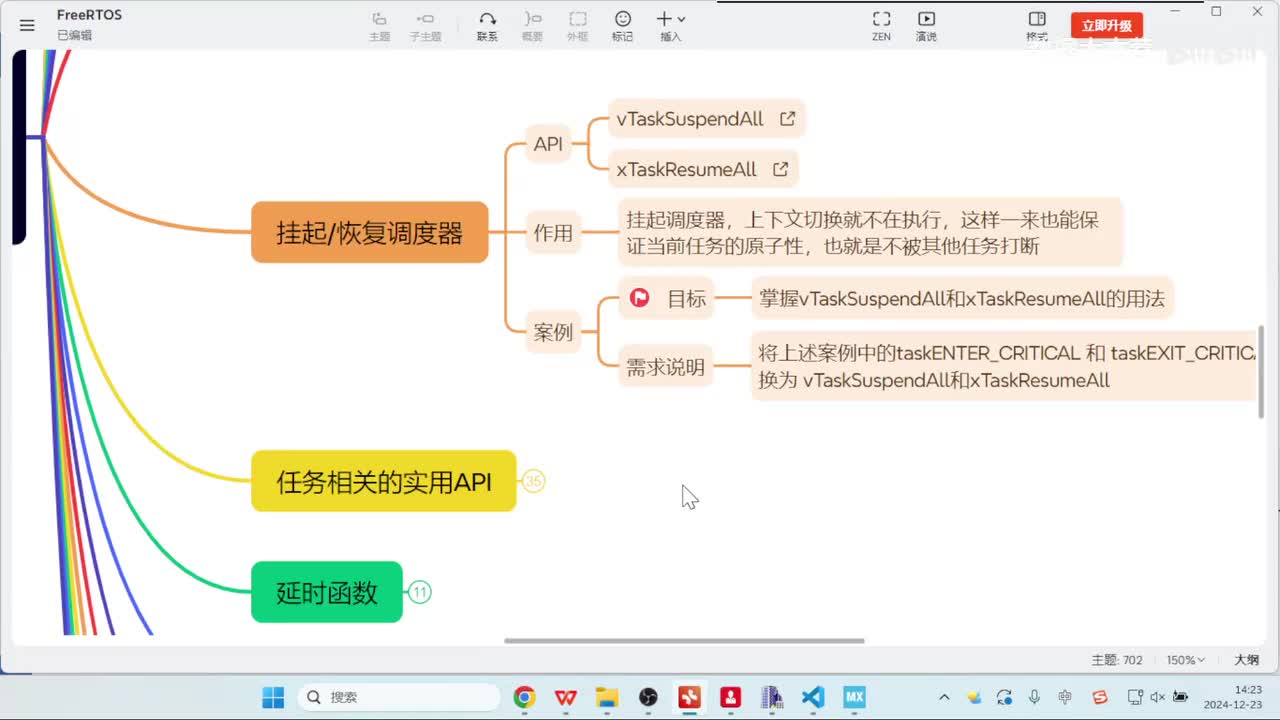Image resolution: width=1280 pixels, height=720 pixels.
Task: Open Visual Studio Code from the taskbar
Action: [x=813, y=697]
